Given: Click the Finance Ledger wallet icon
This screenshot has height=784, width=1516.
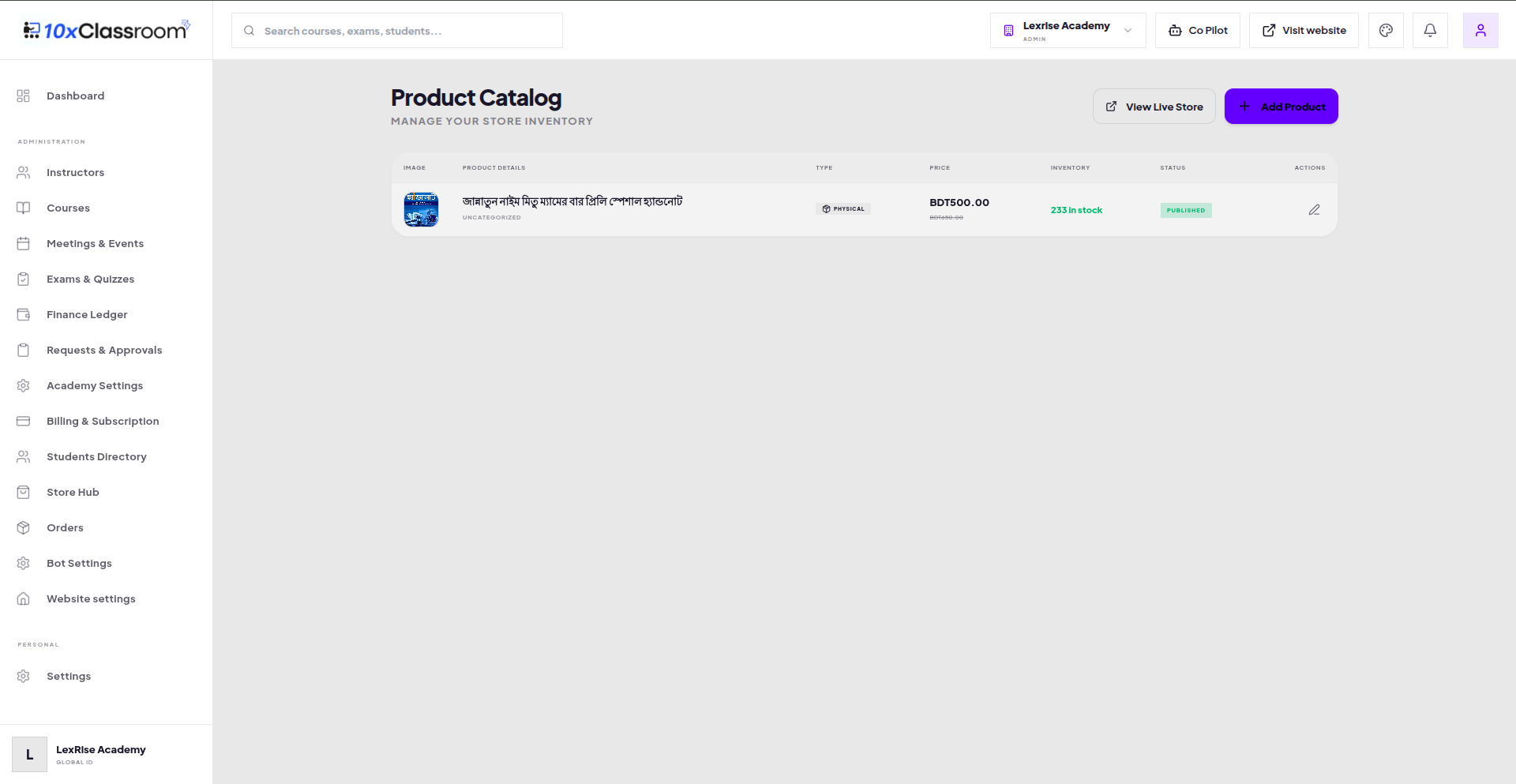Looking at the screenshot, I should tap(24, 314).
